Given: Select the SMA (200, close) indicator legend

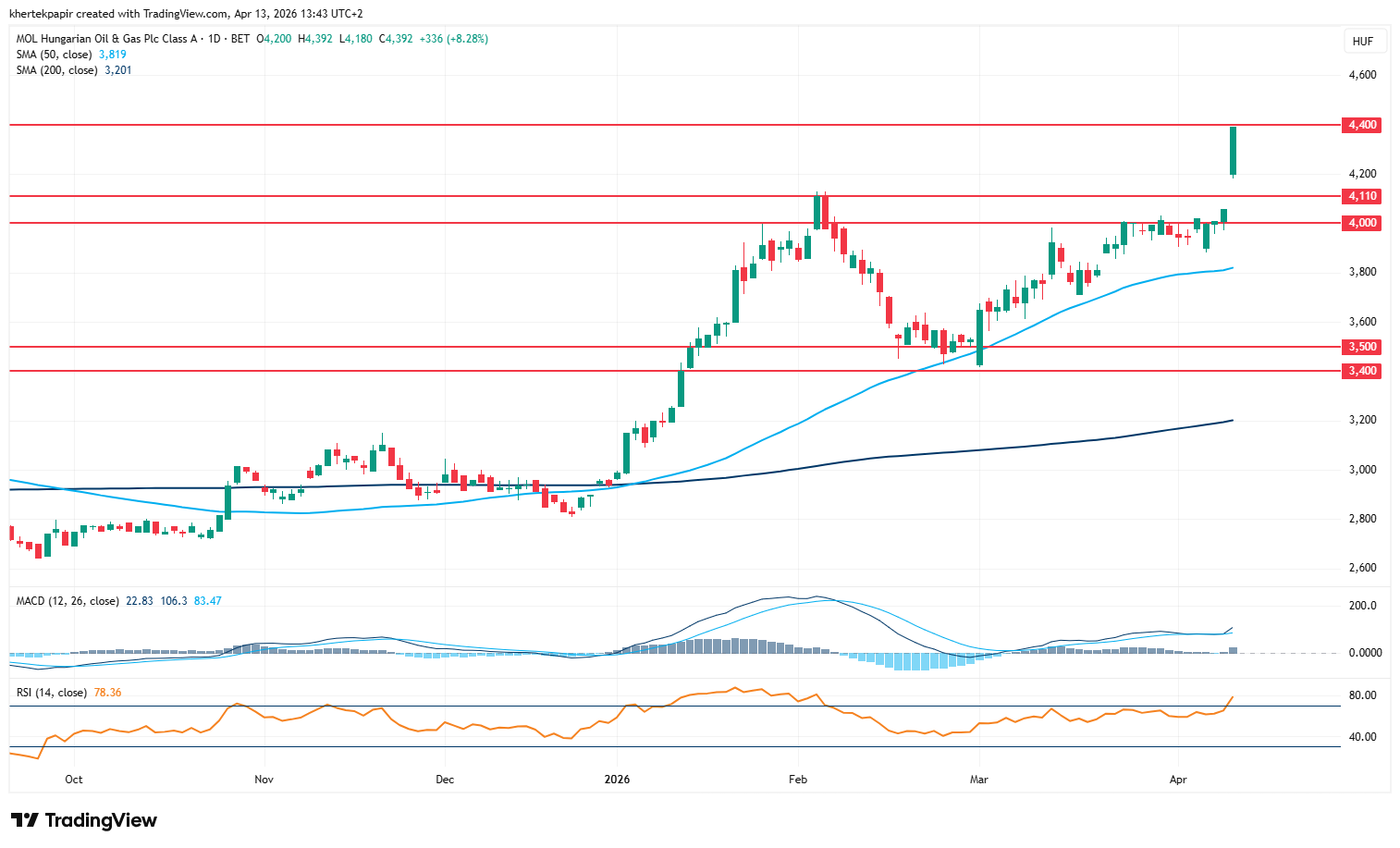Looking at the screenshot, I should pyautogui.click(x=56, y=70).
